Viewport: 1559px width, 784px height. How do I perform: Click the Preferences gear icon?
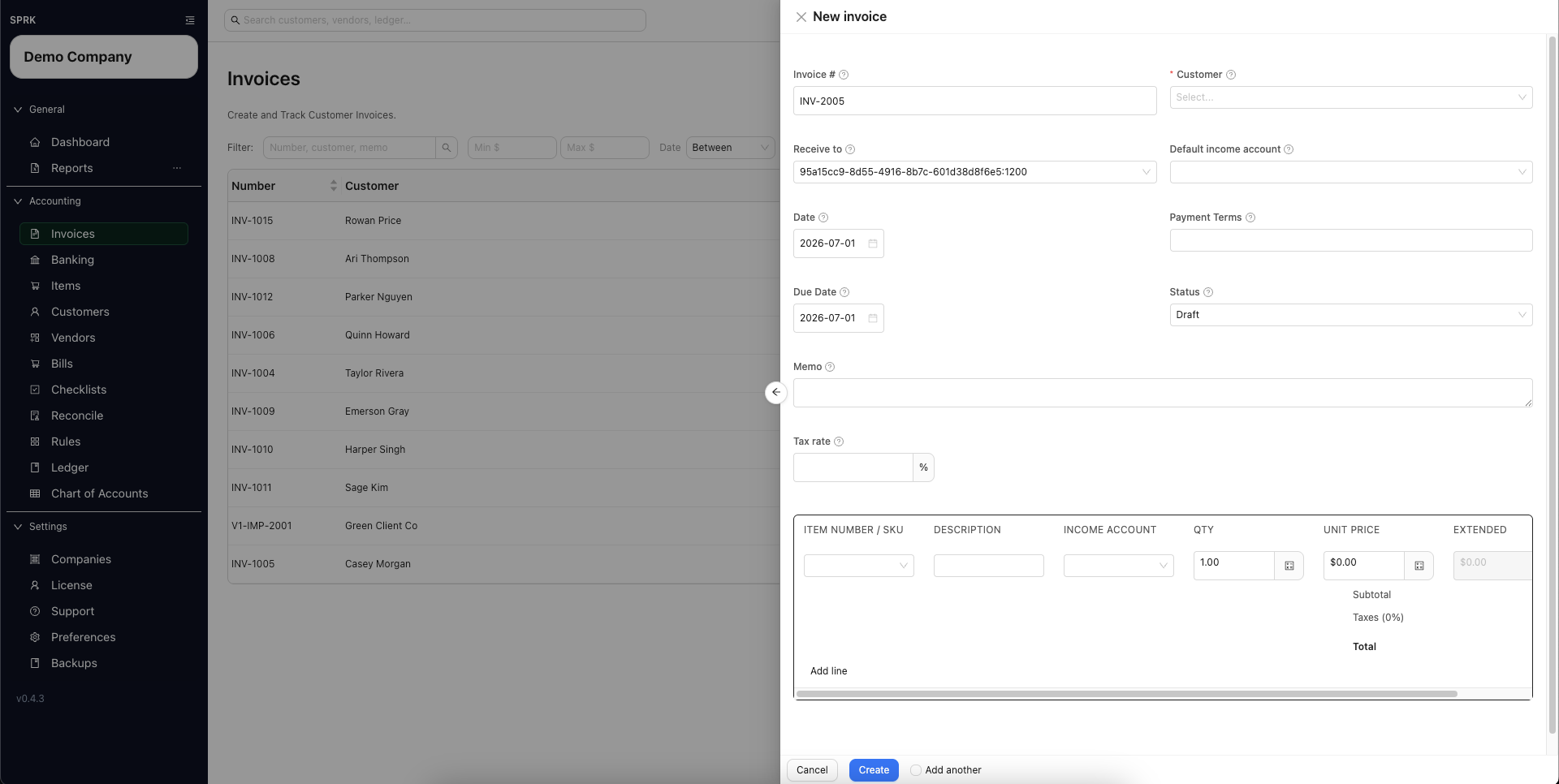[x=35, y=637]
